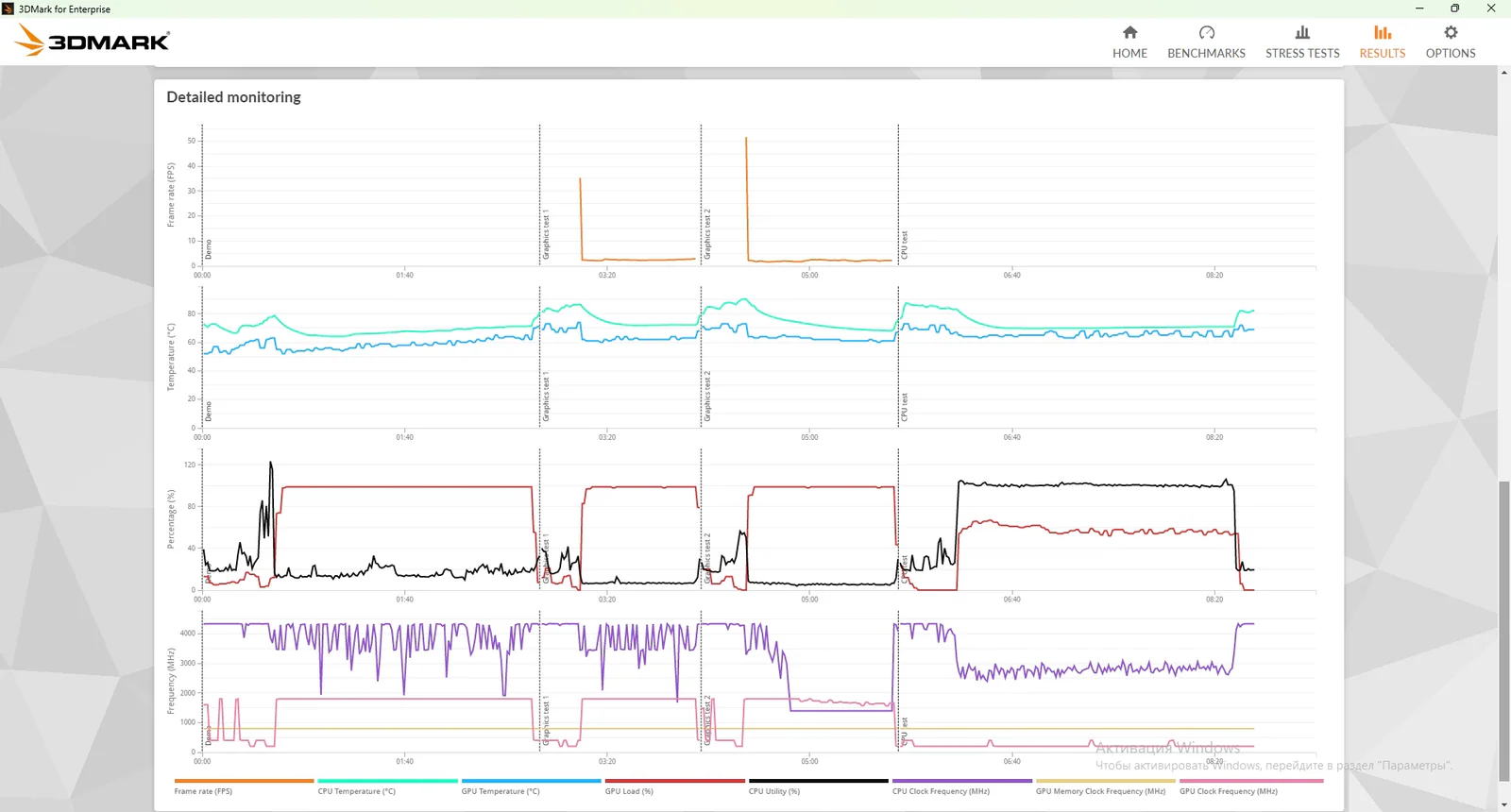Click the scrollbar down arrow

point(1503,805)
